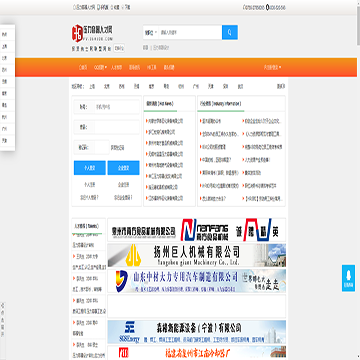Expand the rightmost dropdown in orange navigation bar
Screen dimensions: 360x360
coord(272,67)
